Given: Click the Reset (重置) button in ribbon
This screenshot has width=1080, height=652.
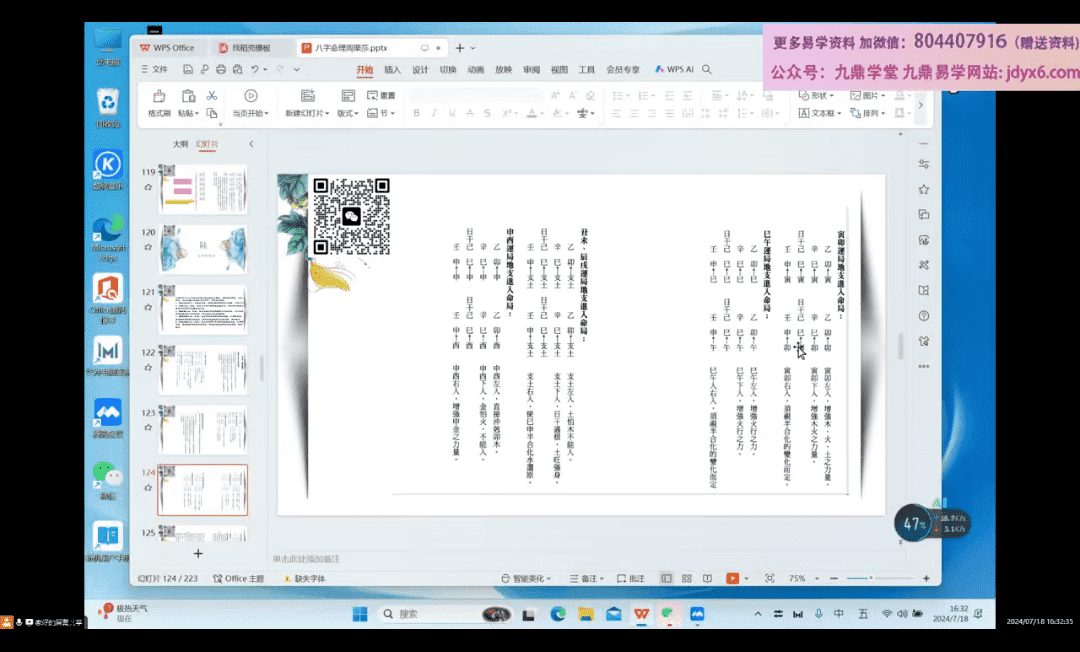Looking at the screenshot, I should click(x=381, y=95).
